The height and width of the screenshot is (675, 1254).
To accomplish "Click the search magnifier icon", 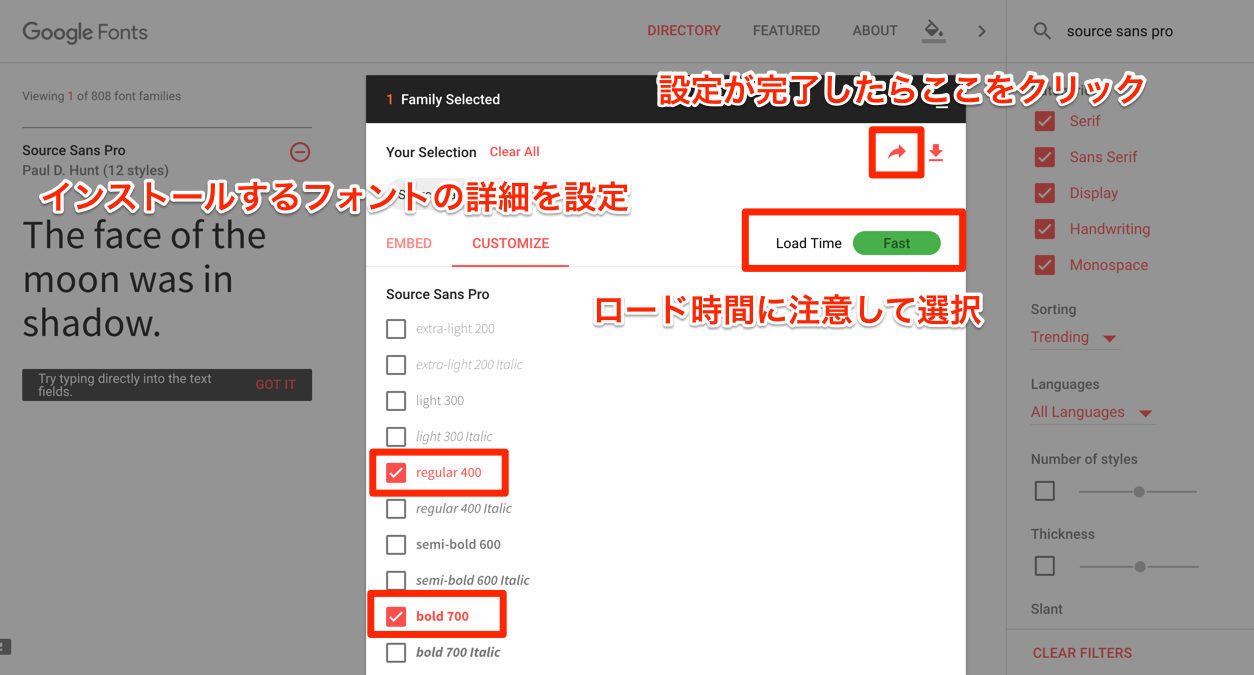I will click(x=1042, y=30).
